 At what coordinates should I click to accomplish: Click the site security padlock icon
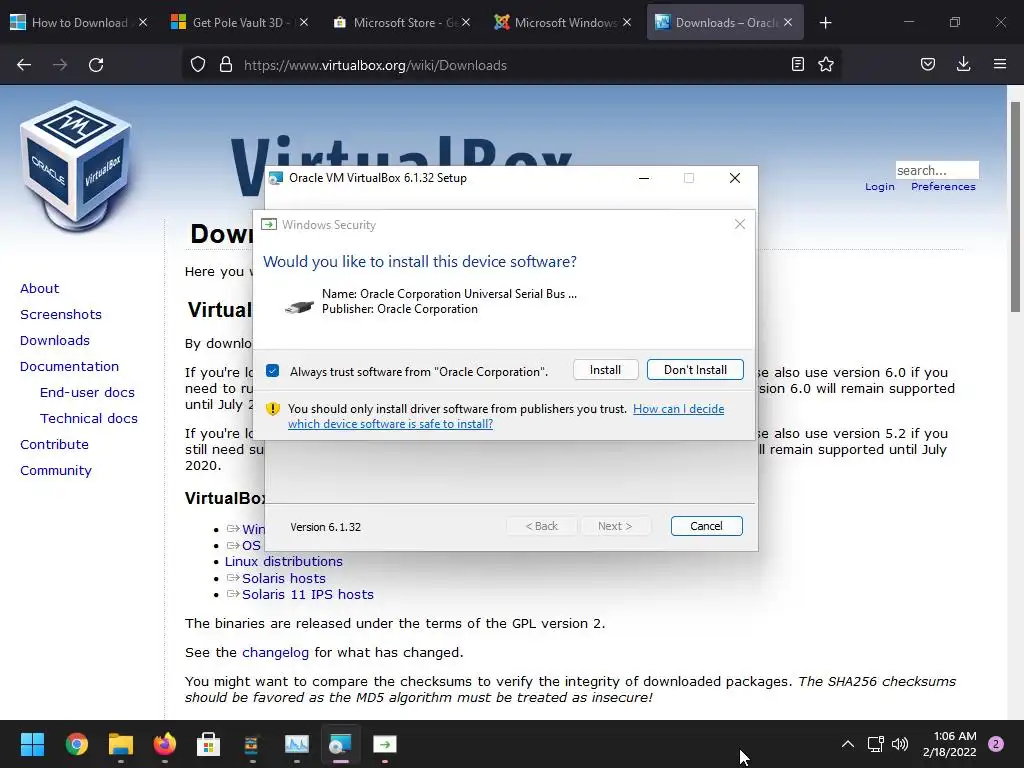pyautogui.click(x=226, y=65)
